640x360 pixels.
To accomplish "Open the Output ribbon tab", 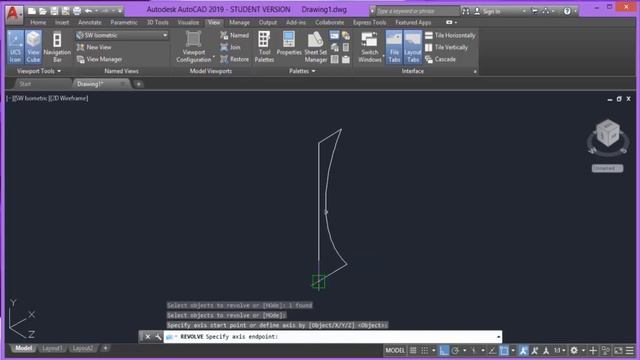I will click(268, 22).
